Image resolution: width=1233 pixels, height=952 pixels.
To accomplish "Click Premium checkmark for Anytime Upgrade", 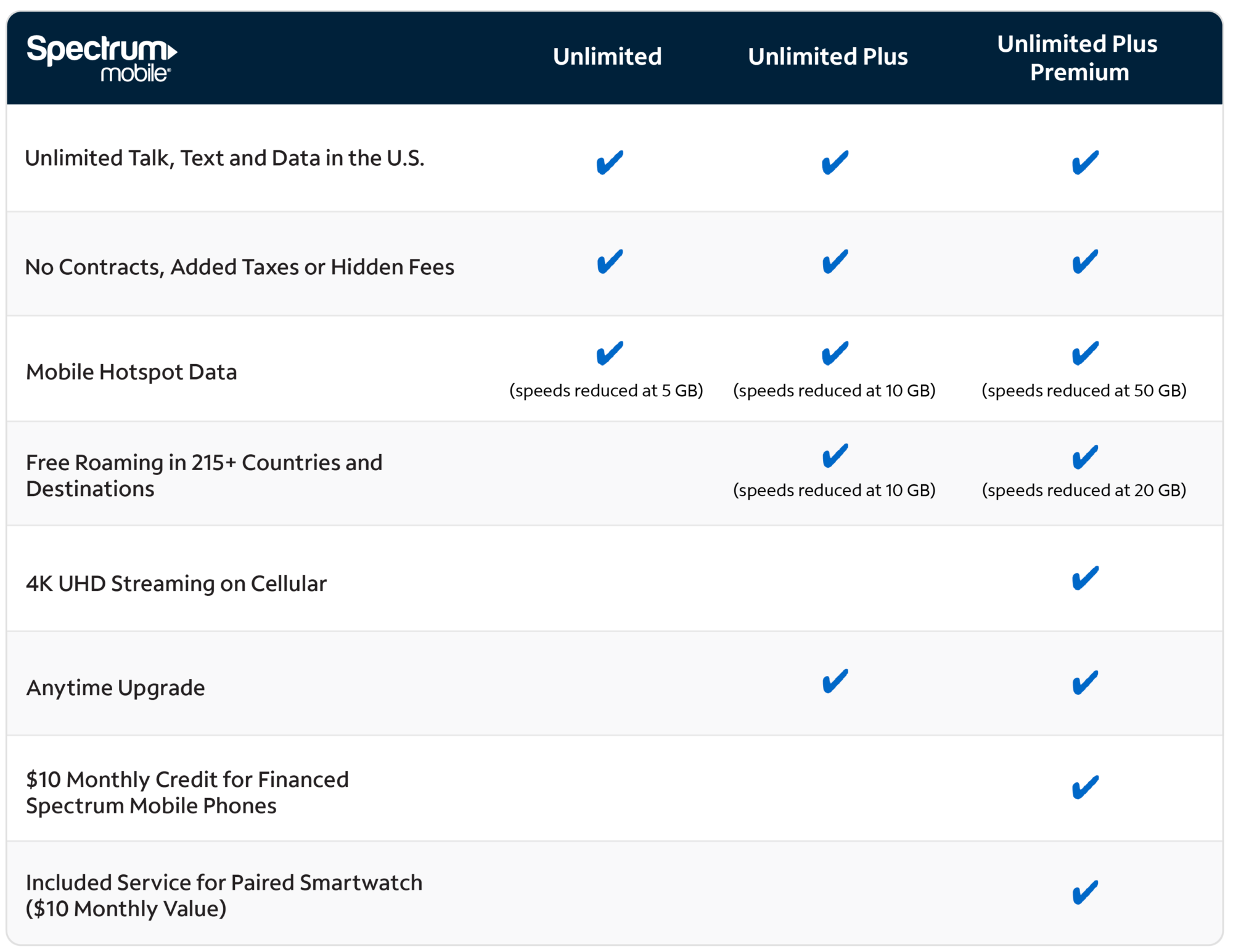I will (1085, 683).
